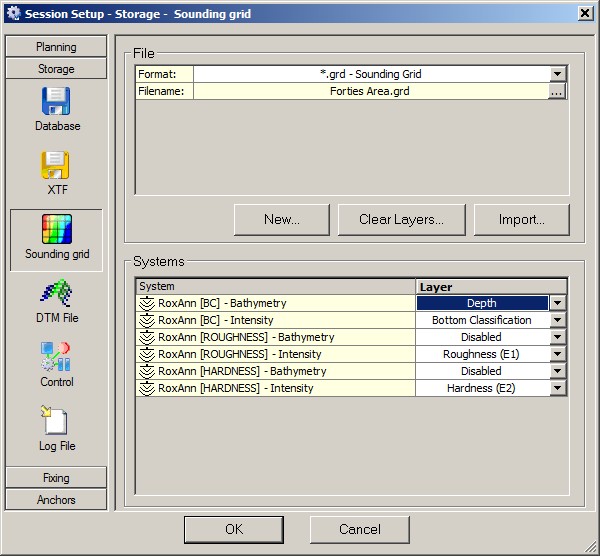Viewport: 600px width, 556px height.
Task: Open the Fixing section
Action: click(x=56, y=478)
